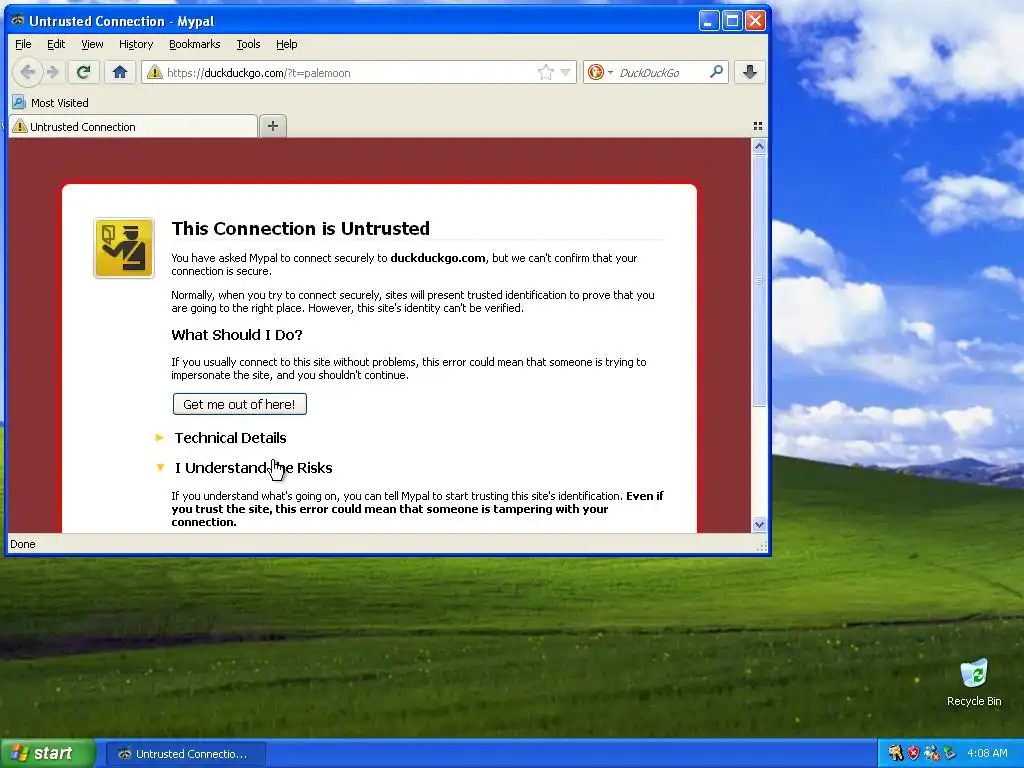The width and height of the screenshot is (1024, 768).
Task: Bookmark this page with the star icon
Action: click(545, 72)
